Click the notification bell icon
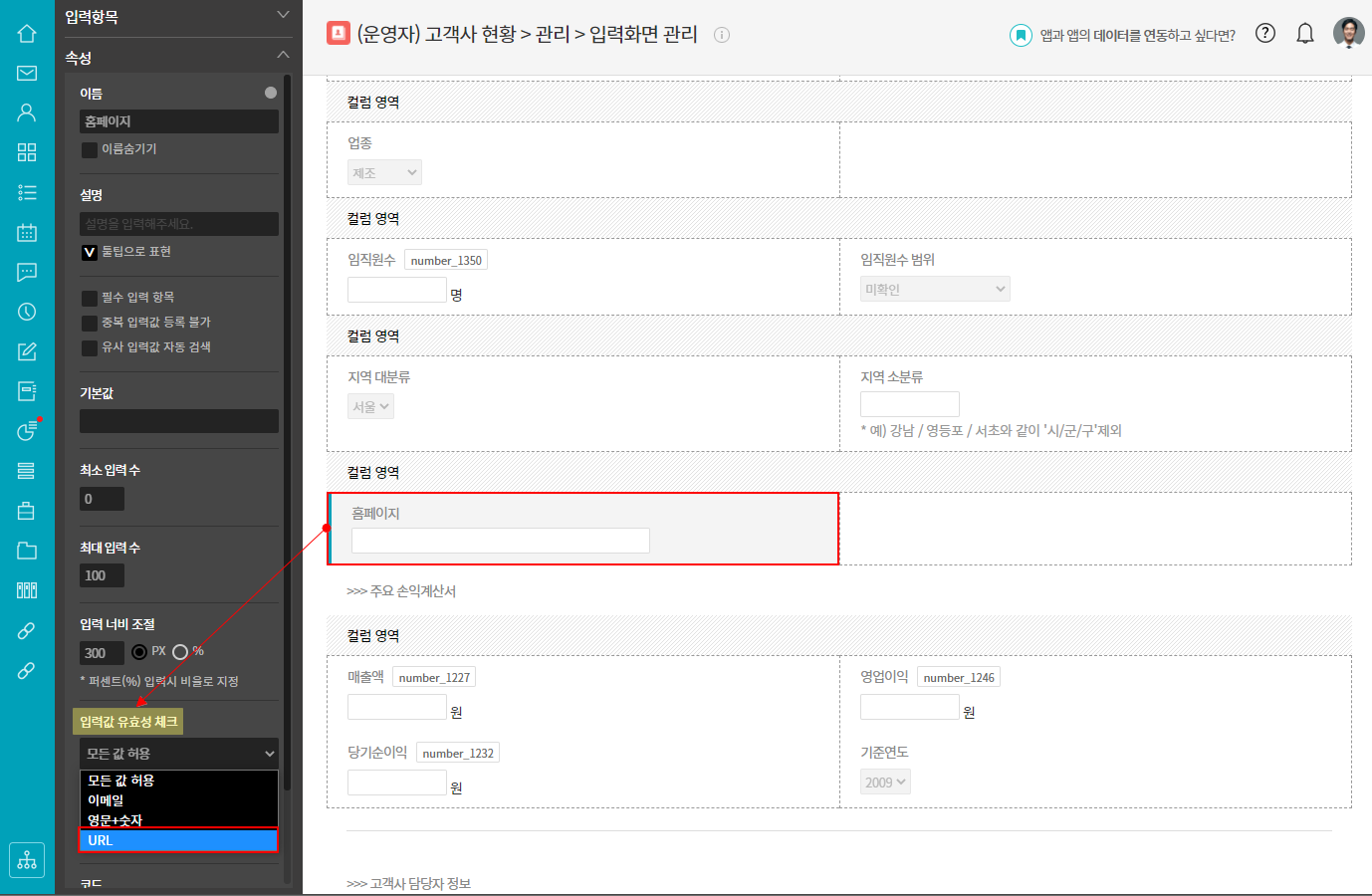 pyautogui.click(x=1304, y=34)
